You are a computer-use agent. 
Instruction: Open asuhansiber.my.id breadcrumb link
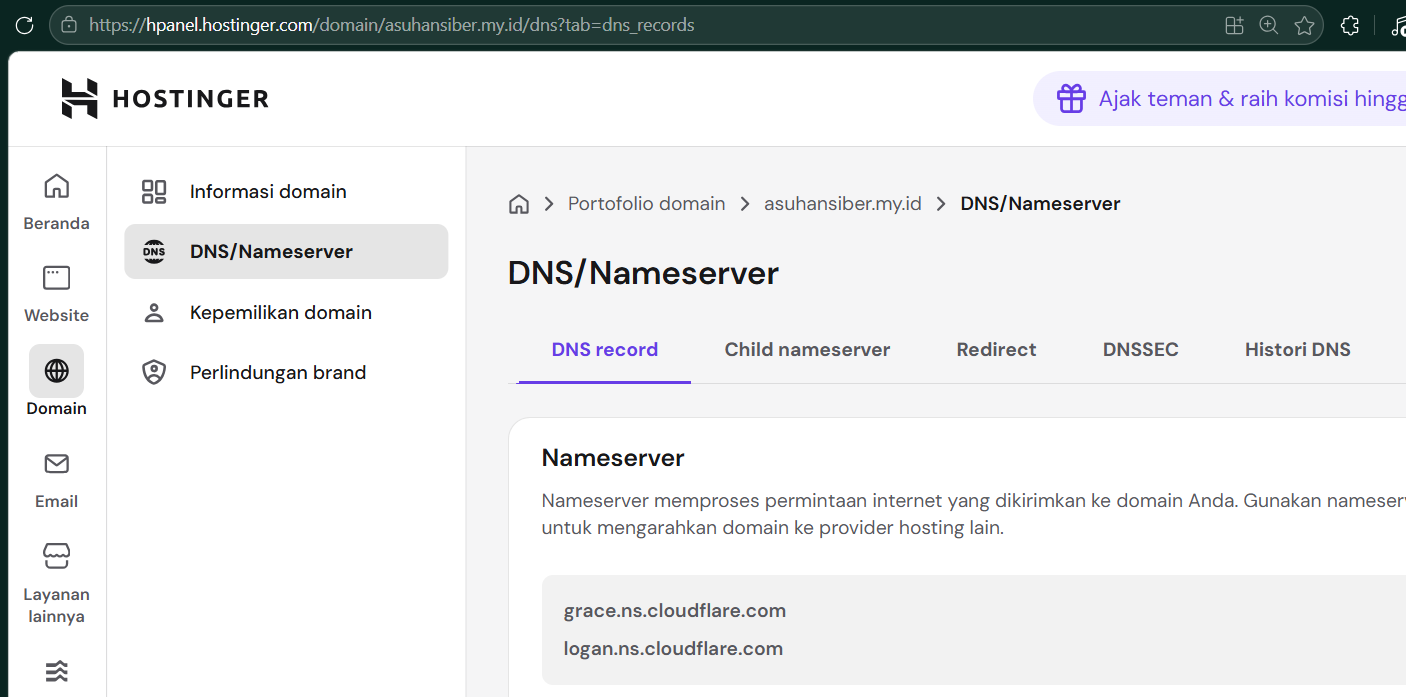coord(842,204)
